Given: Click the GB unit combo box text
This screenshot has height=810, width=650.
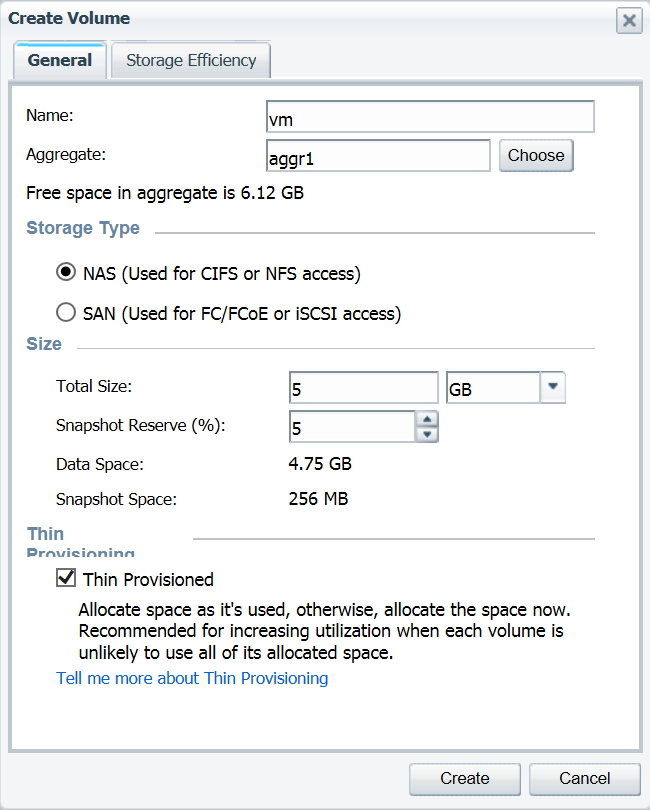Looking at the screenshot, I should (493, 387).
